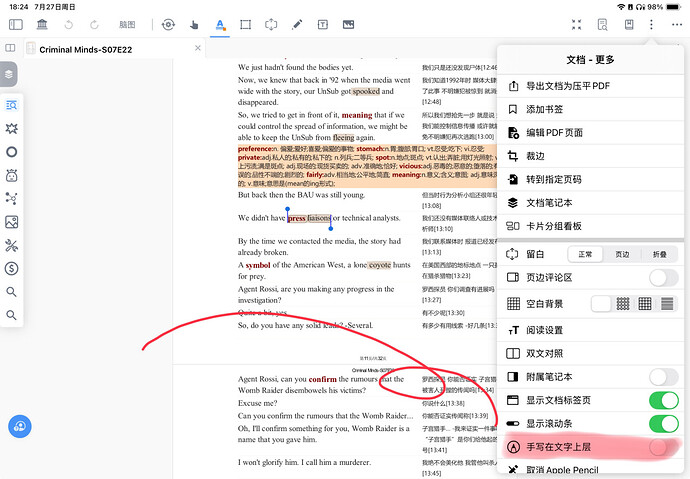Select the dotted grid 空白背景 option
Image resolution: width=690 pixels, height=479 pixels.
pyautogui.click(x=623, y=303)
